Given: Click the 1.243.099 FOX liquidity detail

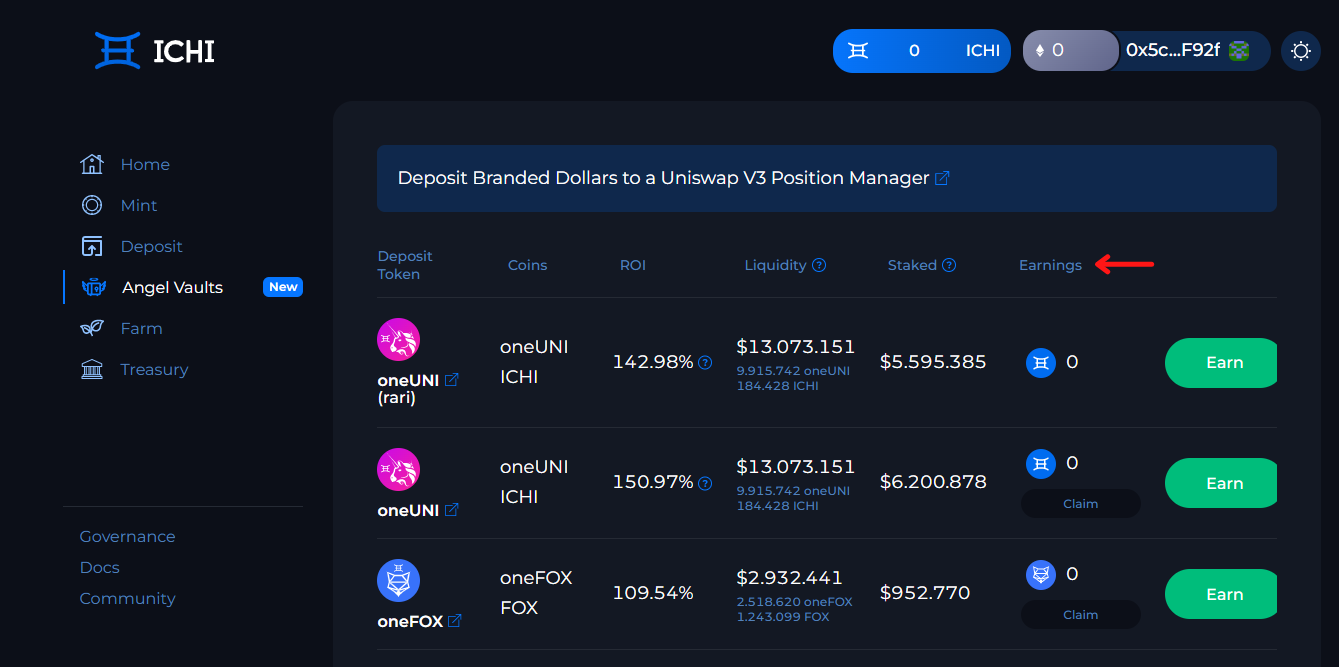Looking at the screenshot, I should pyautogui.click(x=782, y=616).
